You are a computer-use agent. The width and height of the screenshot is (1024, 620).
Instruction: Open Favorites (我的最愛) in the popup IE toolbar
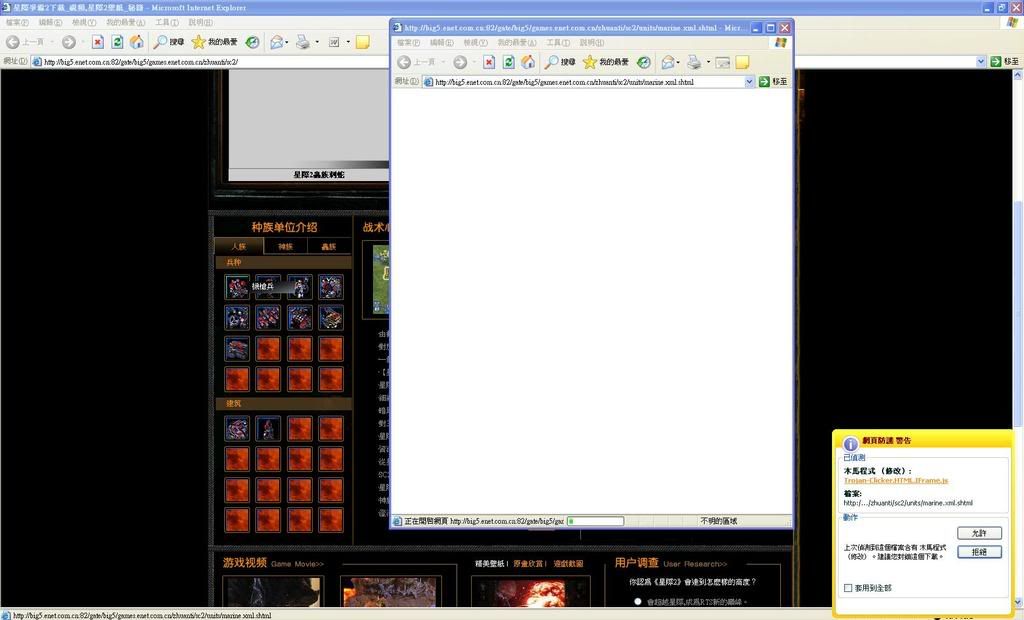(x=606, y=62)
